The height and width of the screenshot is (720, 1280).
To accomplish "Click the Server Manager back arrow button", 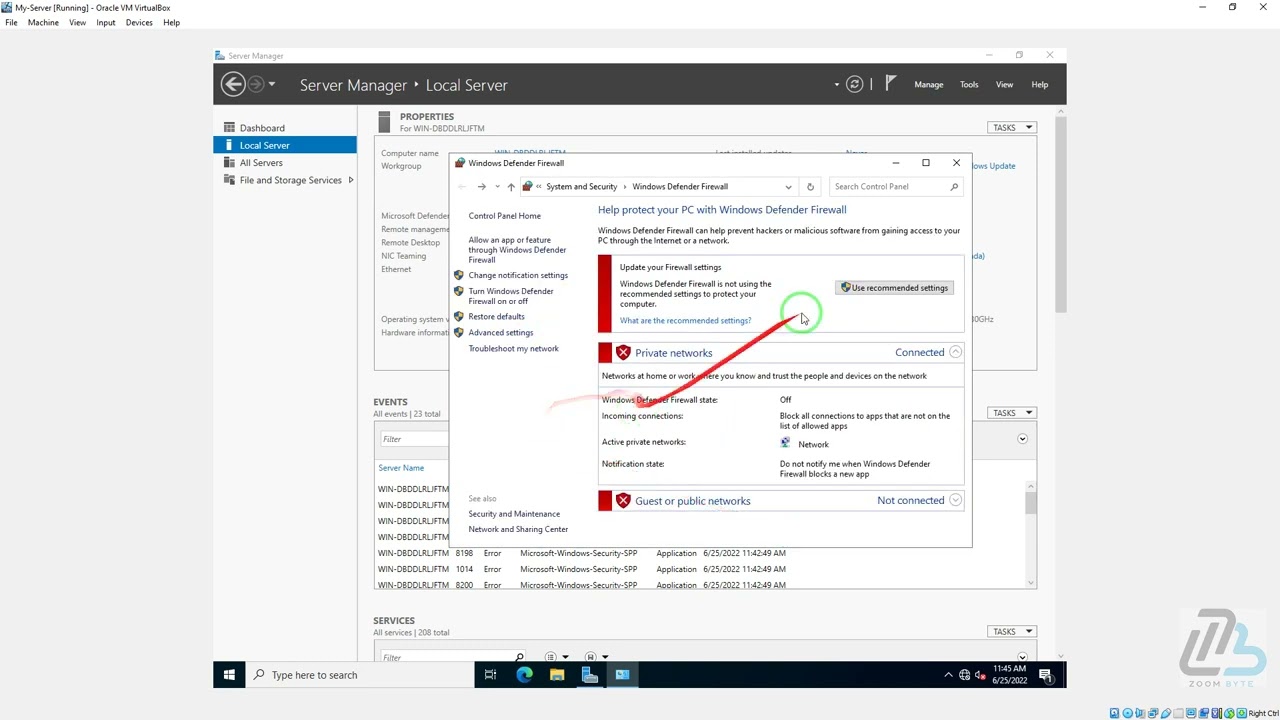I will point(233,85).
